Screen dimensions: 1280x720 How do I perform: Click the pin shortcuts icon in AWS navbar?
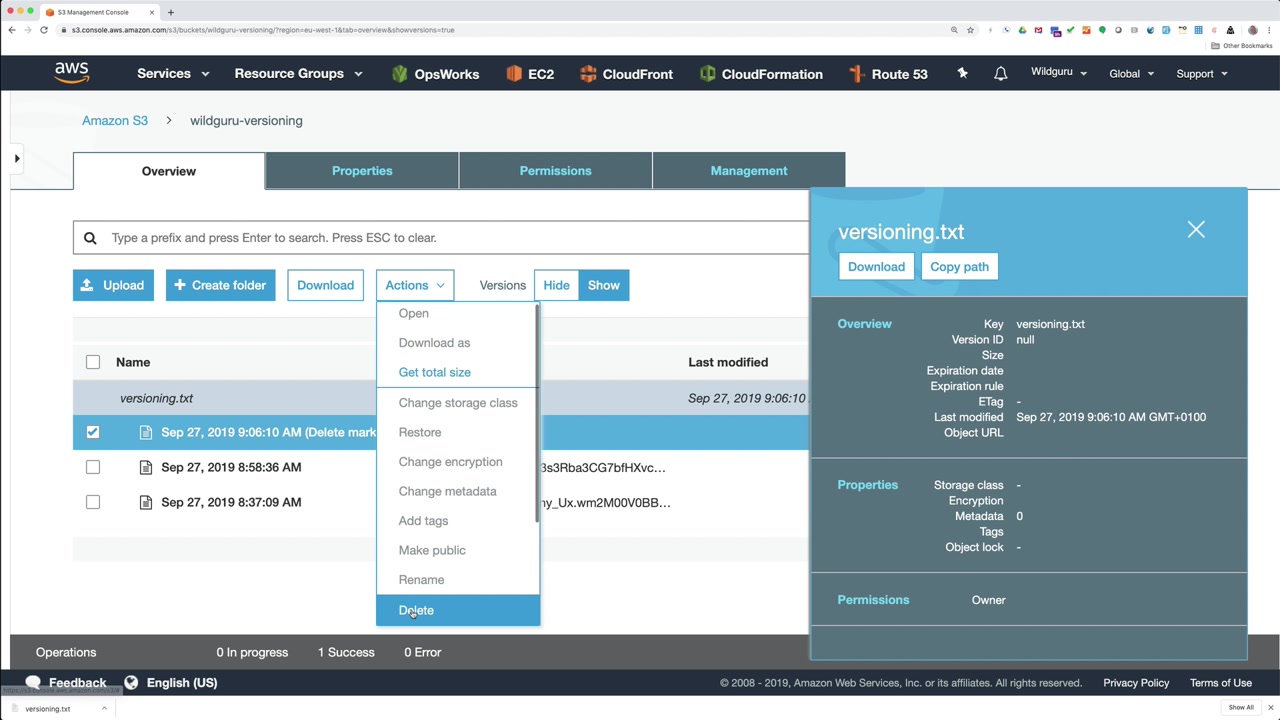pos(962,73)
